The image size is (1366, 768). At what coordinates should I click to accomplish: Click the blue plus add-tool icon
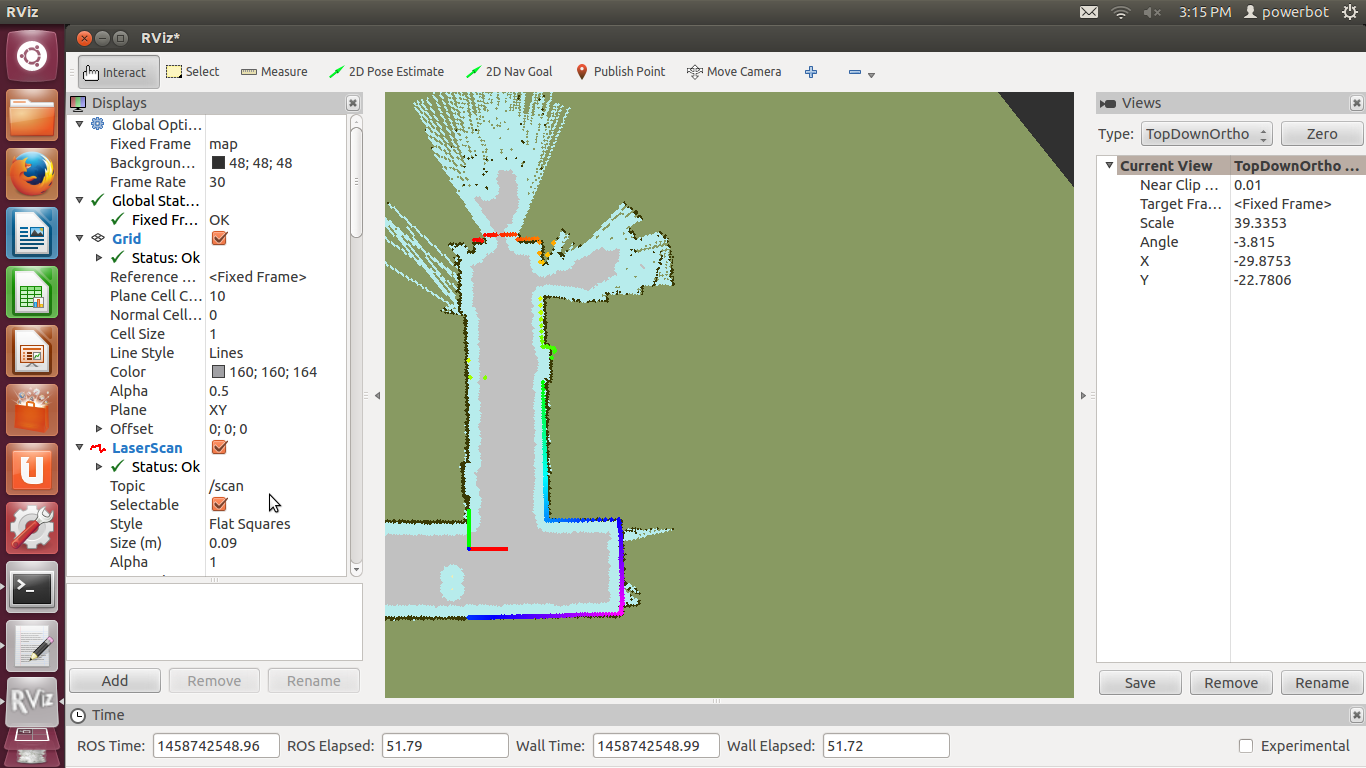811,72
